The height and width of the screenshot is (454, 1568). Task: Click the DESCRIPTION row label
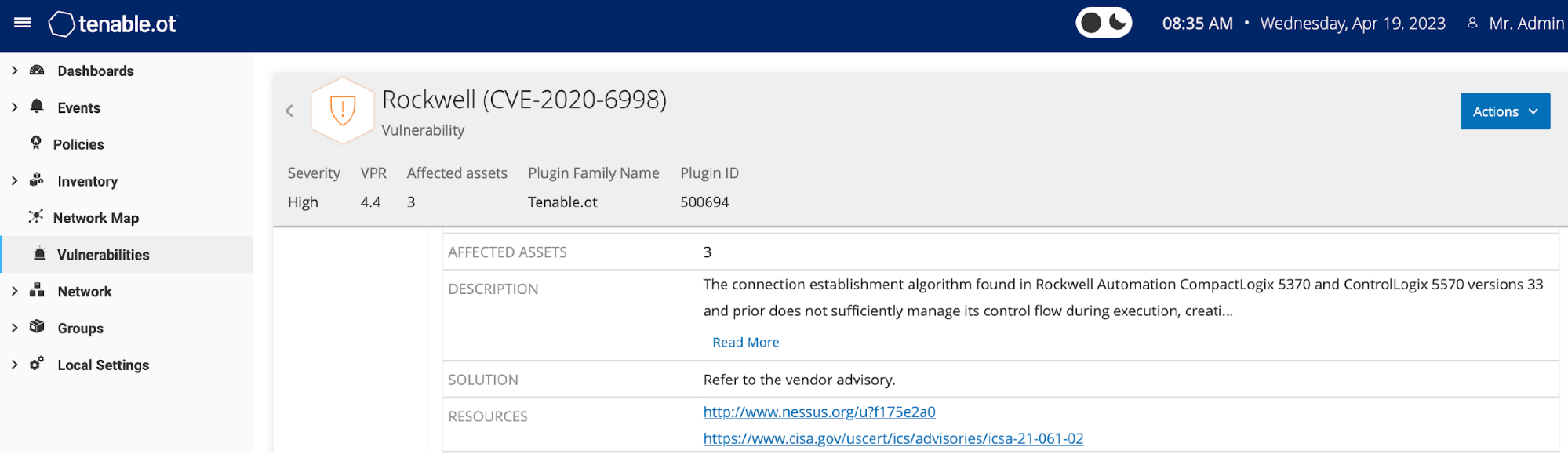pos(493,289)
